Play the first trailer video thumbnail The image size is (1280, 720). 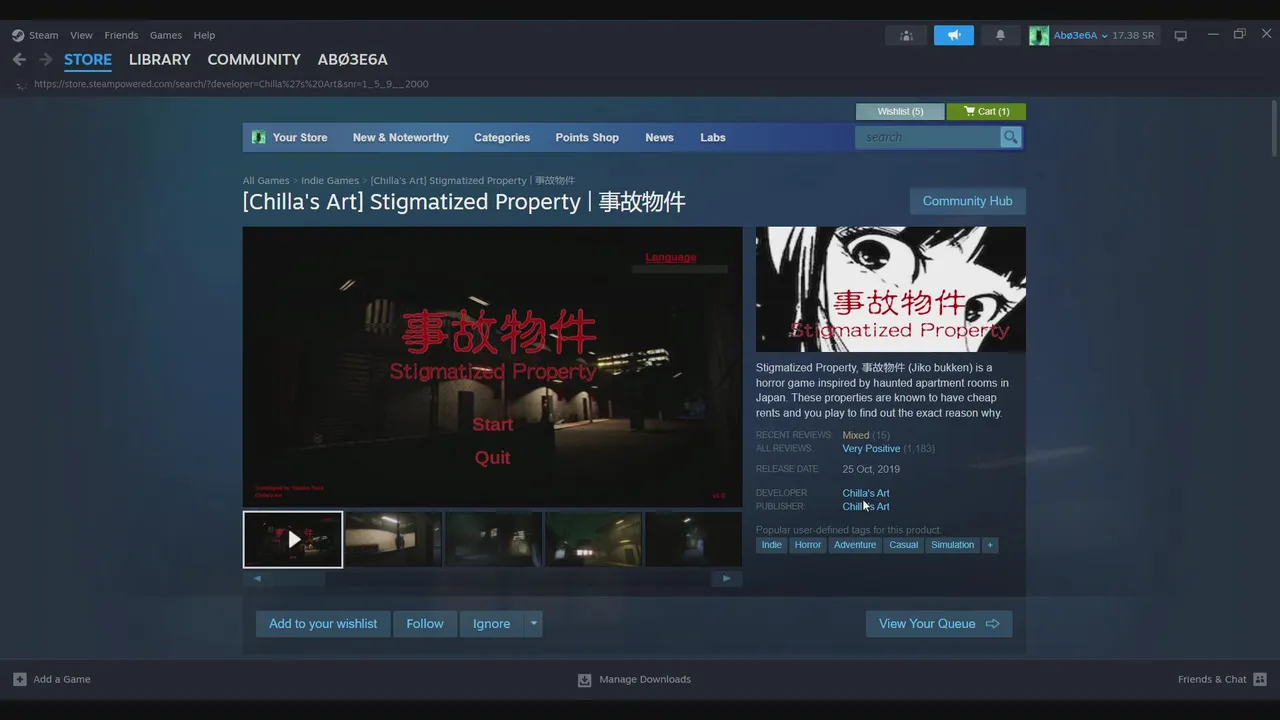[293, 539]
